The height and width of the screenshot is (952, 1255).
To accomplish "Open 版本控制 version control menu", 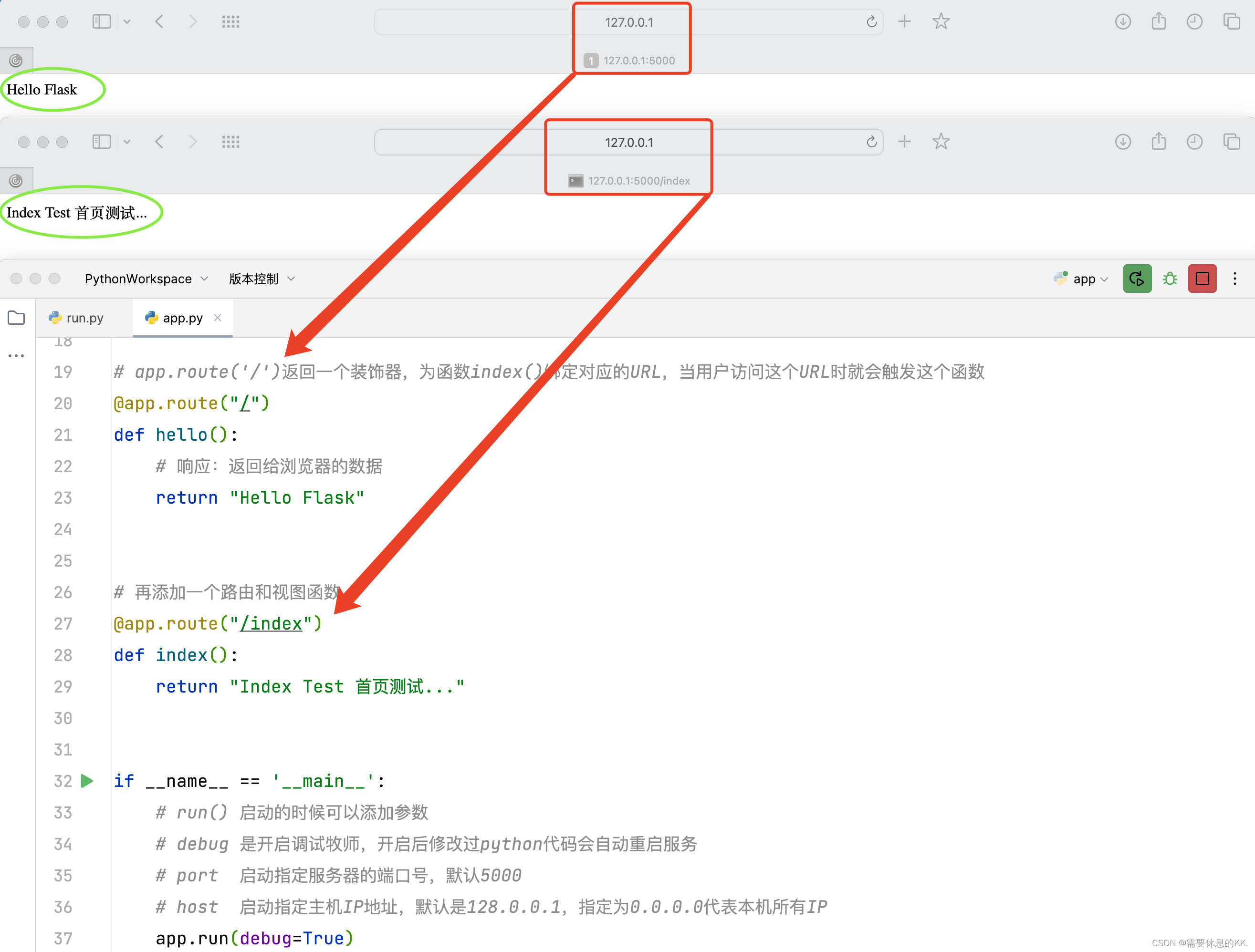I will coord(261,279).
